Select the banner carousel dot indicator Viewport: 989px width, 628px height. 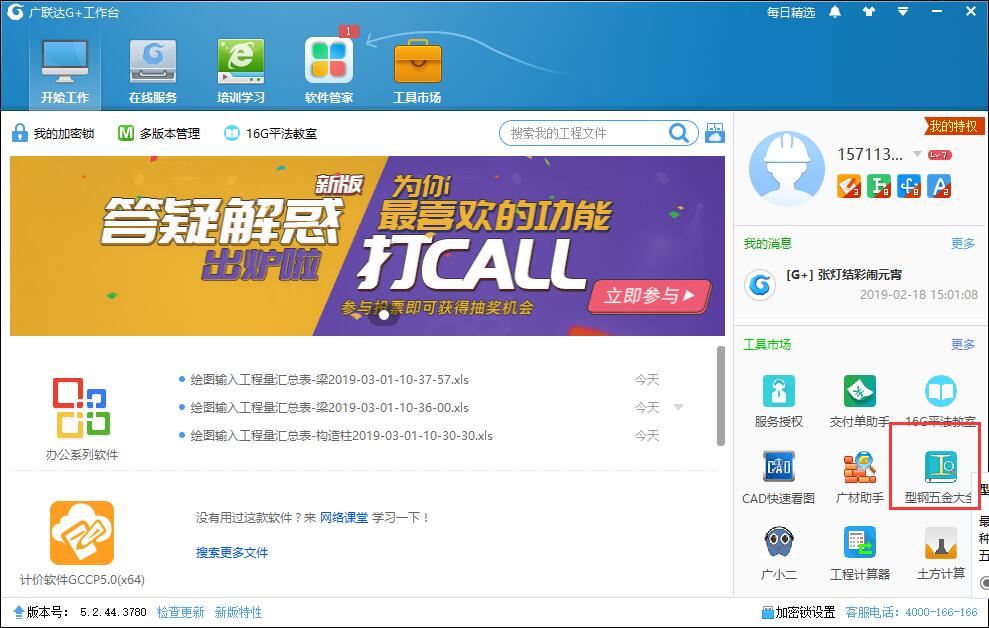[x=383, y=315]
